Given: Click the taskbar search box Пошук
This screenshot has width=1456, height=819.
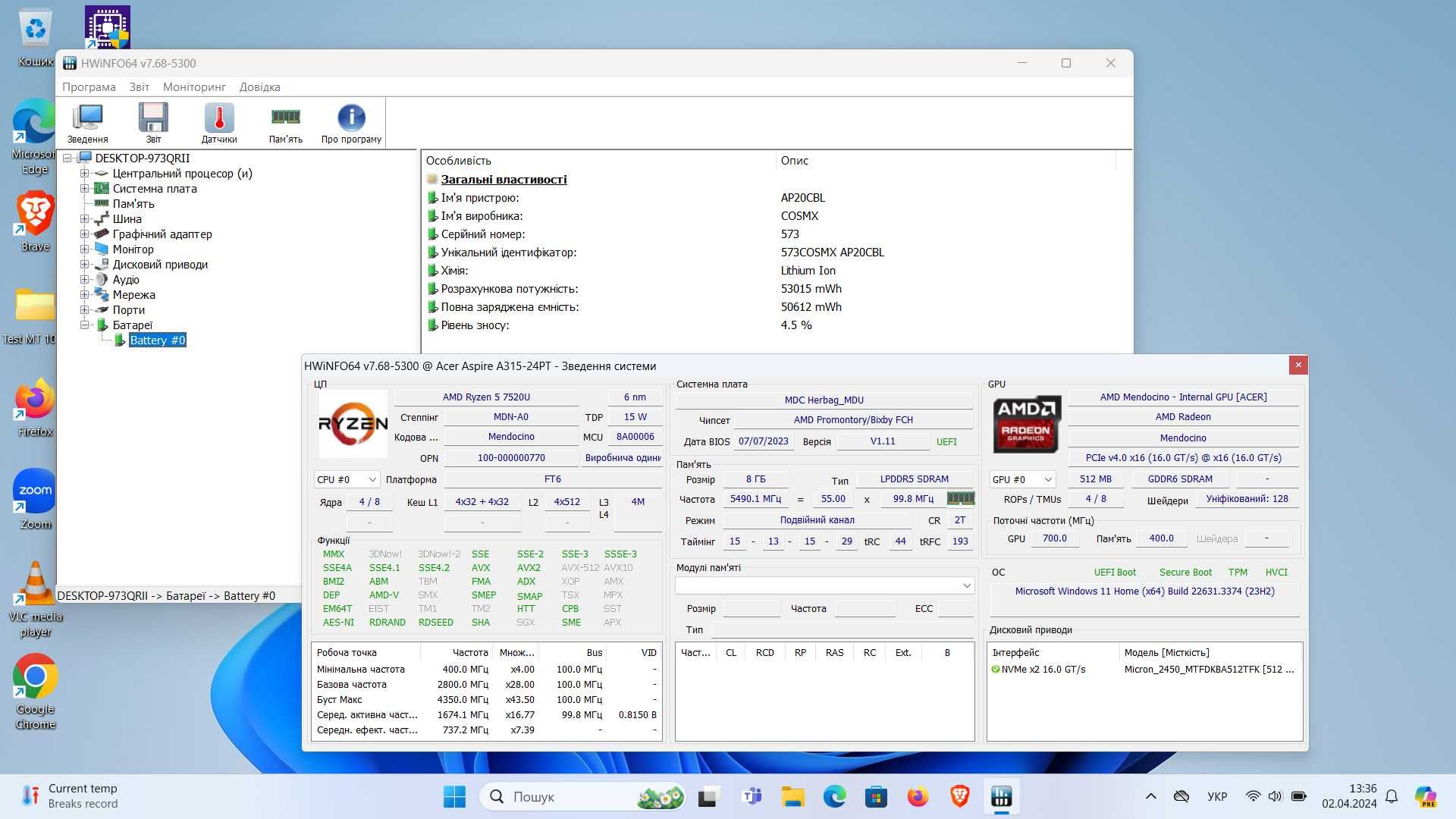Looking at the screenshot, I should coord(582,796).
